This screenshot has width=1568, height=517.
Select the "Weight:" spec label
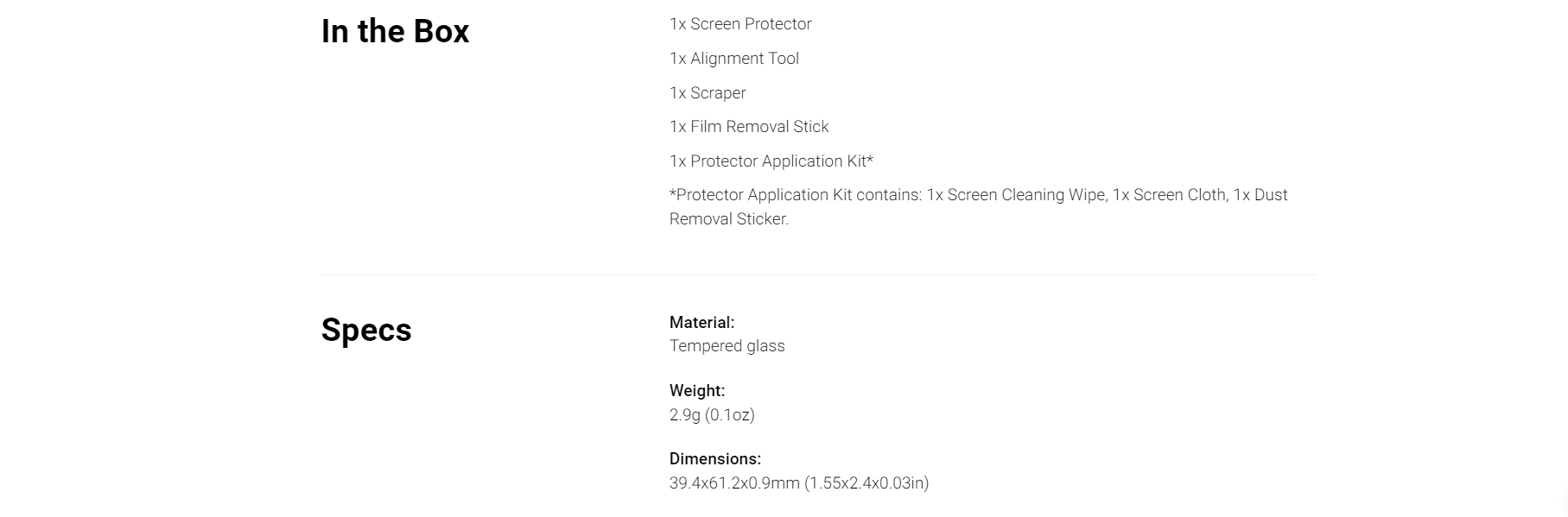click(x=697, y=391)
